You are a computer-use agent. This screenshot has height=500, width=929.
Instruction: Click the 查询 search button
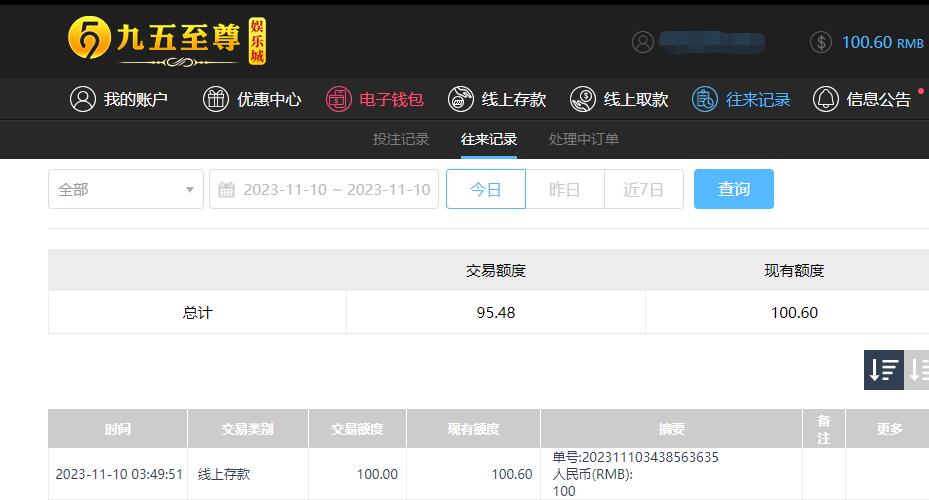(x=733, y=189)
